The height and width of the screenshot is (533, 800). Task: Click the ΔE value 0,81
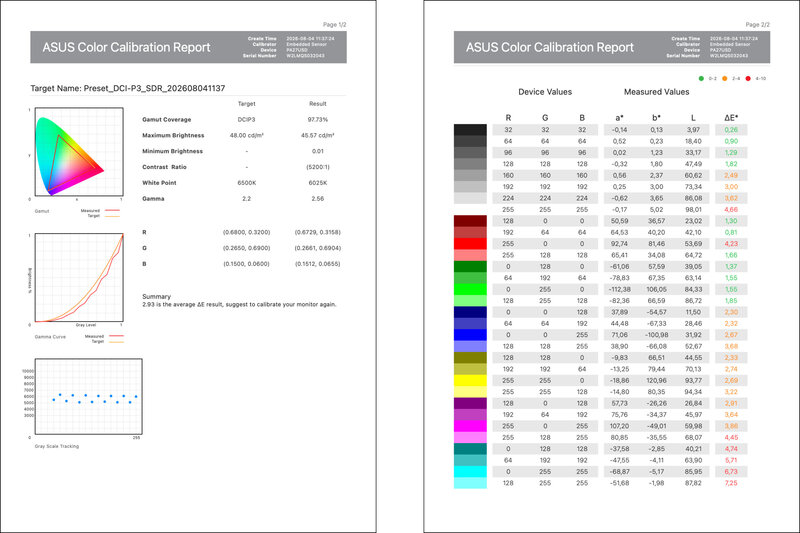[731, 232]
